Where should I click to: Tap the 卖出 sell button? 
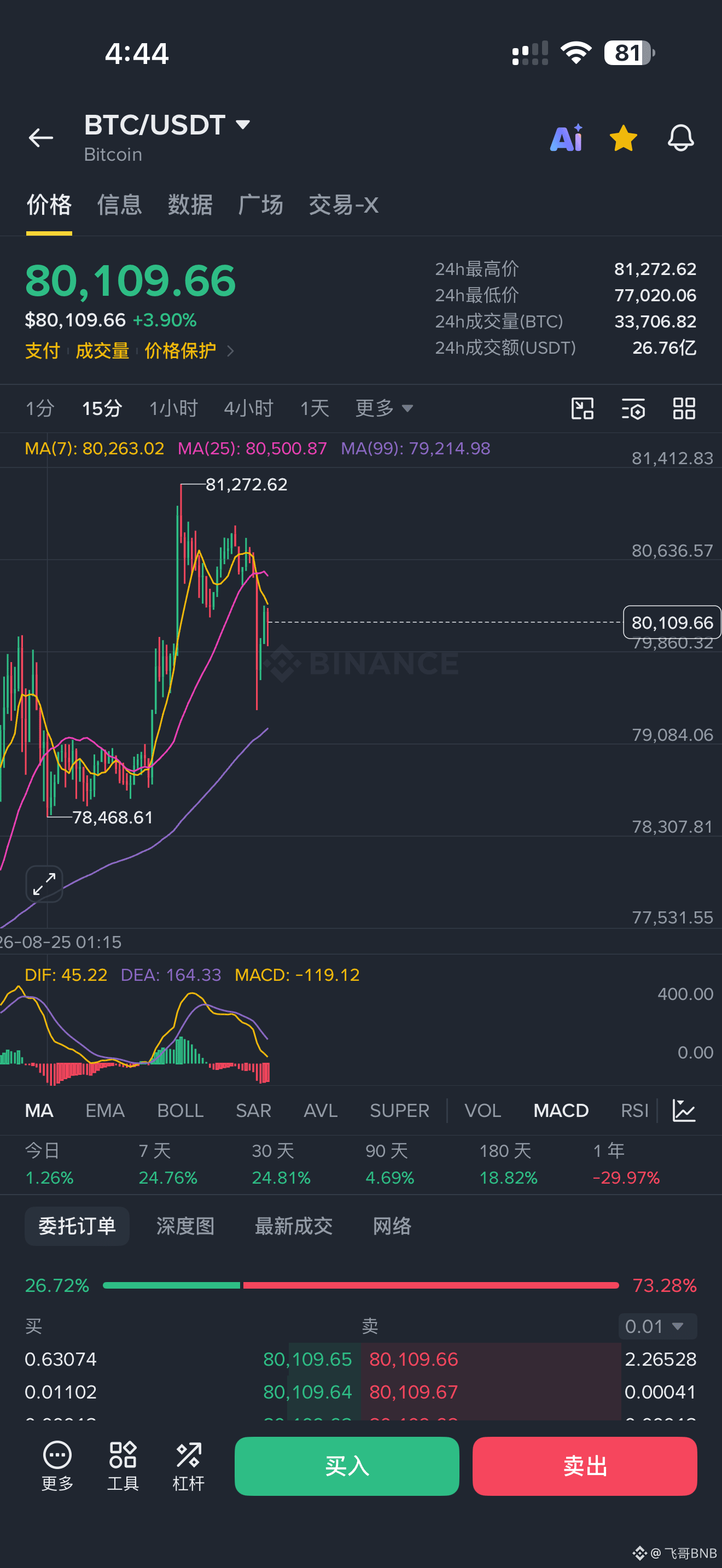(x=585, y=1466)
